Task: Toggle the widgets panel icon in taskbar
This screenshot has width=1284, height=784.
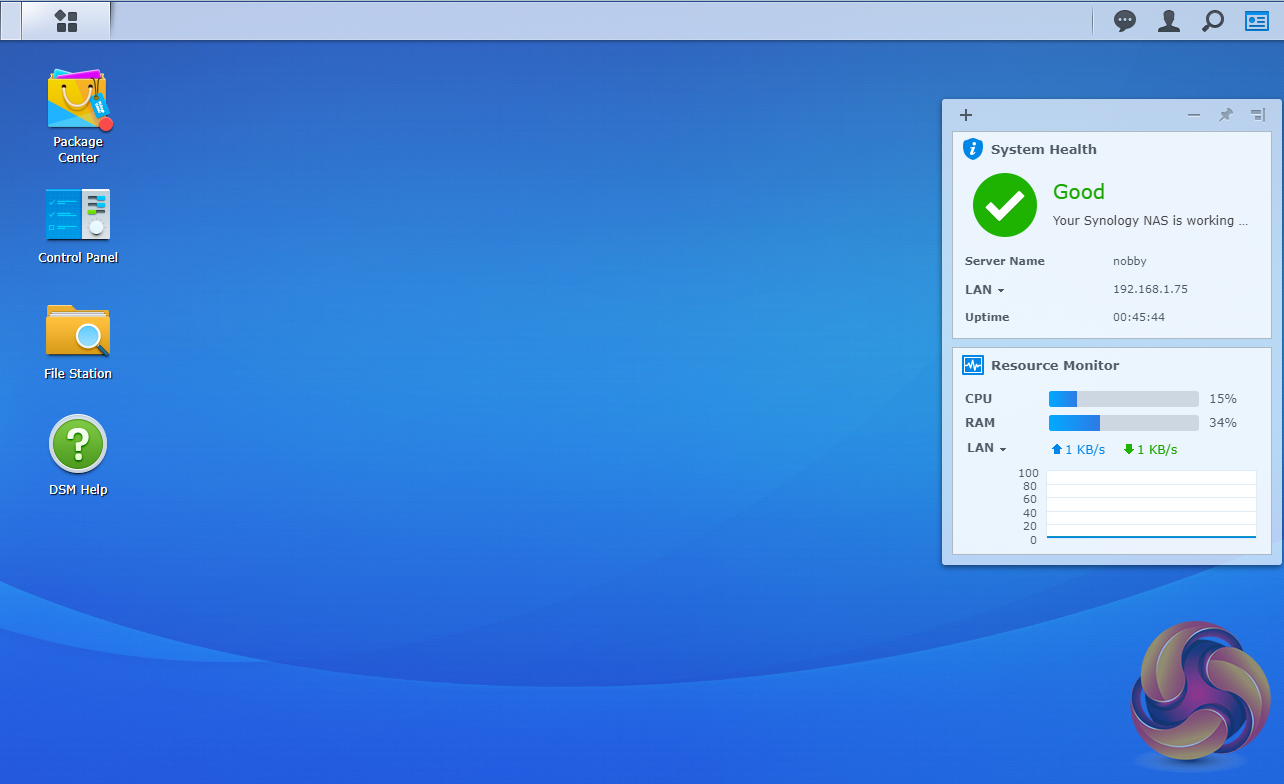Action: [x=1257, y=21]
